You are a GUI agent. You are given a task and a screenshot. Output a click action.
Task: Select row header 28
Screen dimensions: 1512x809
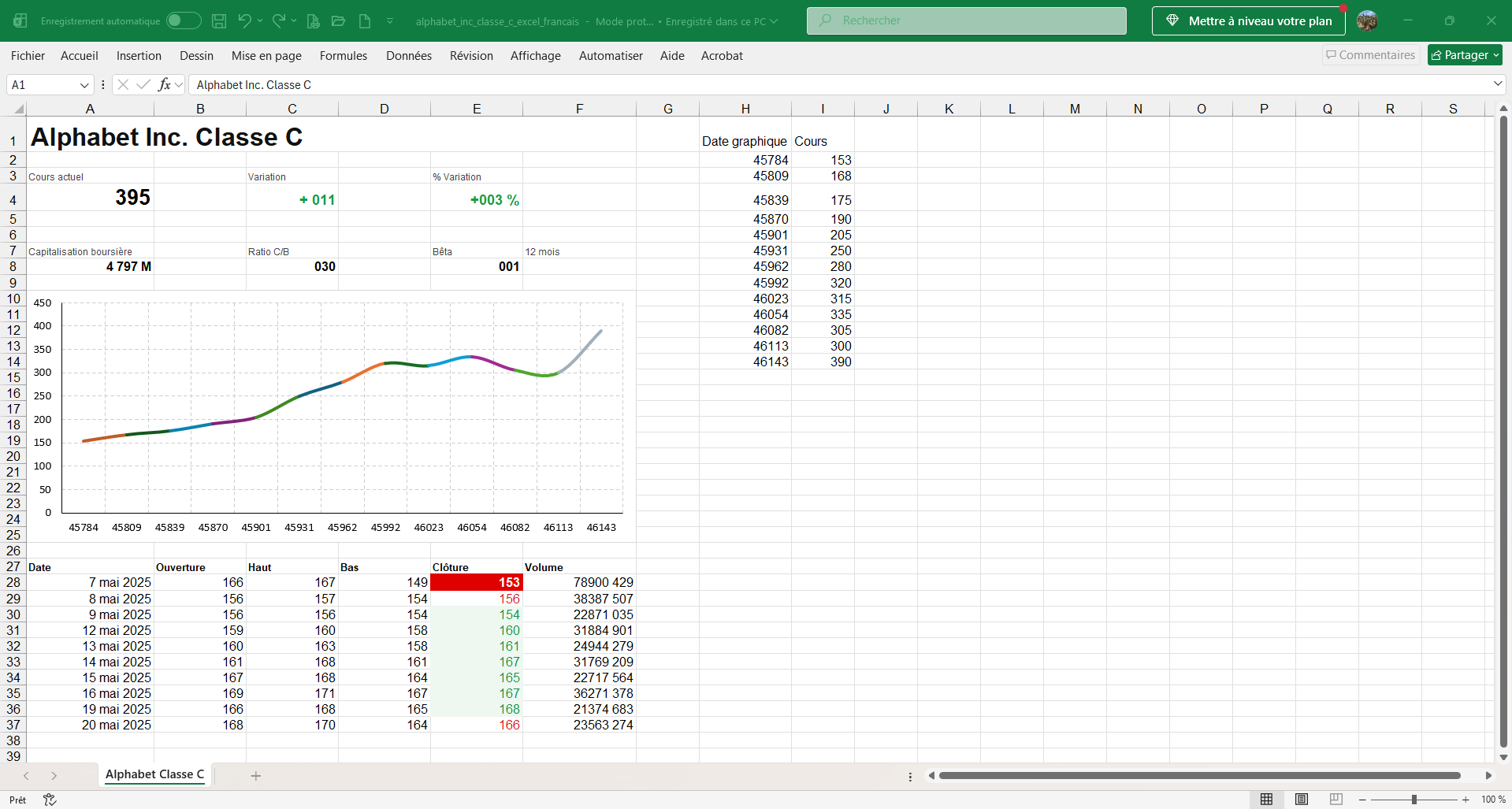coord(13,582)
